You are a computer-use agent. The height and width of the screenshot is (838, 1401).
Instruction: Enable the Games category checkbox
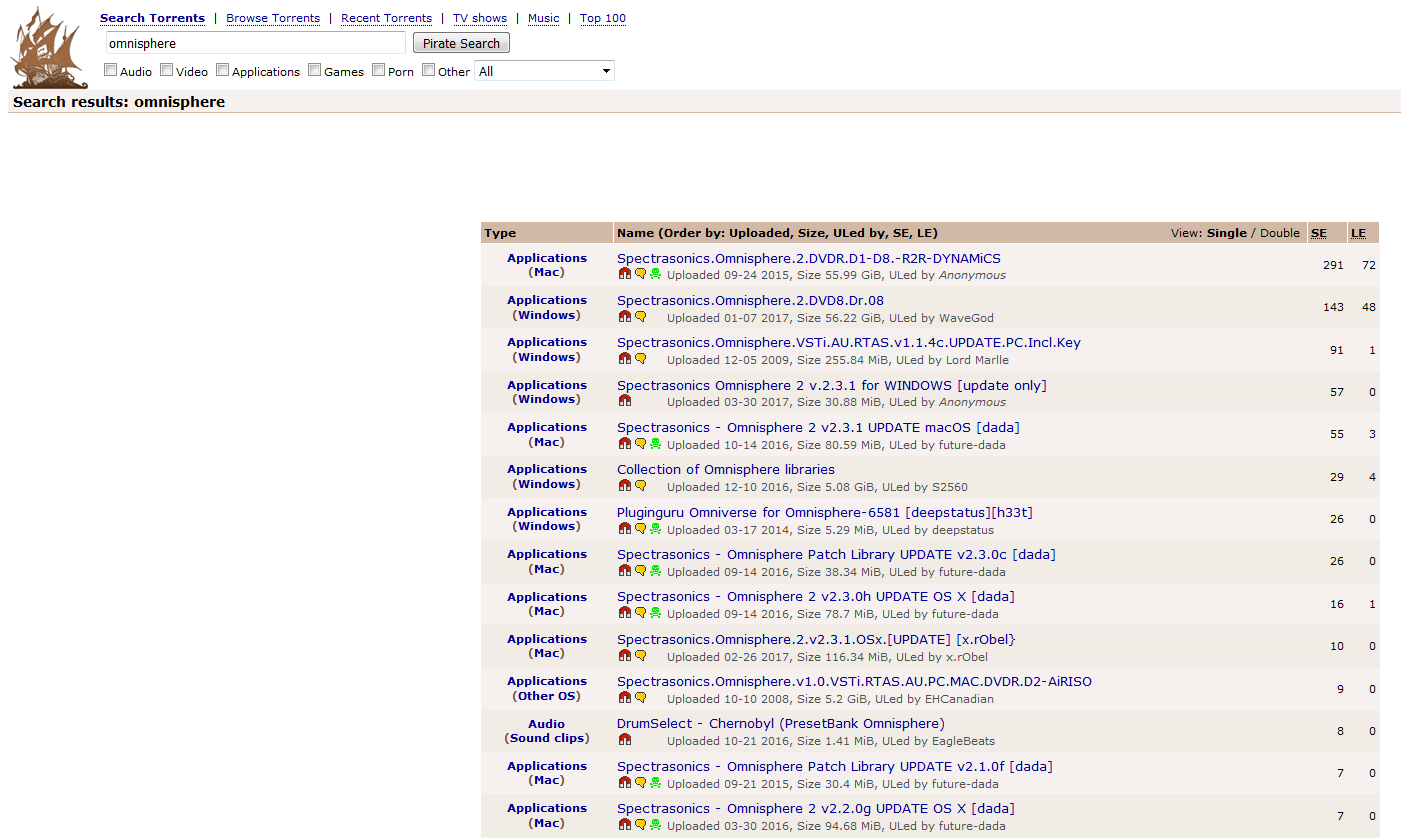(x=315, y=70)
